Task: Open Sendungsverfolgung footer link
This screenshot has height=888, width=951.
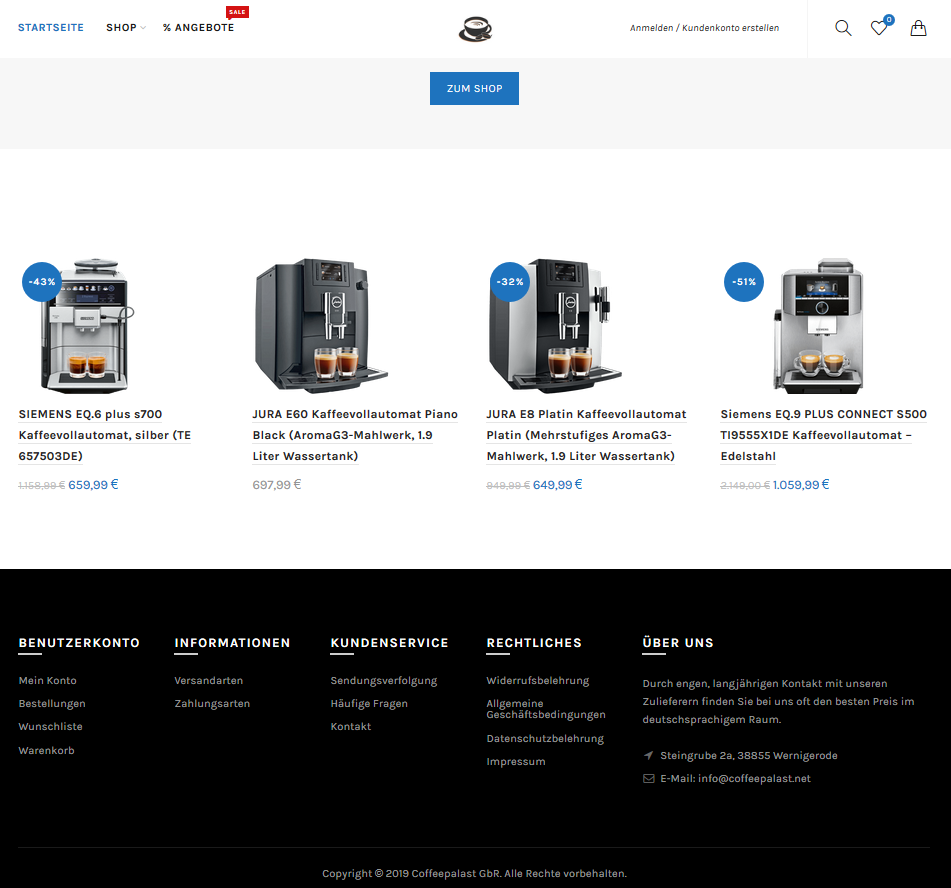Action: coord(384,681)
